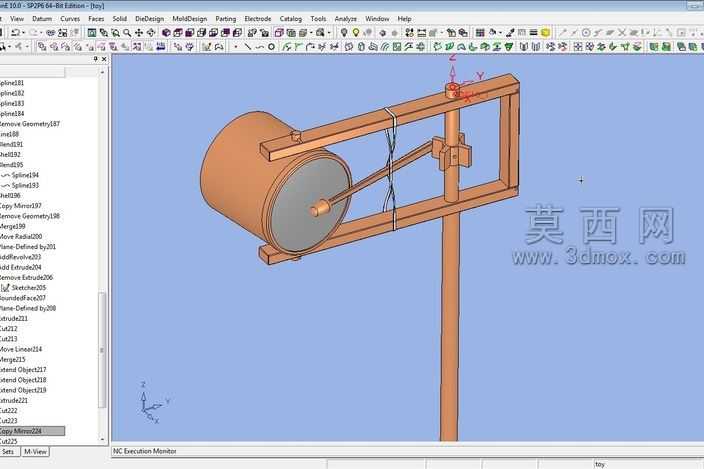Click the lightbulb Show icon

(x=343, y=33)
